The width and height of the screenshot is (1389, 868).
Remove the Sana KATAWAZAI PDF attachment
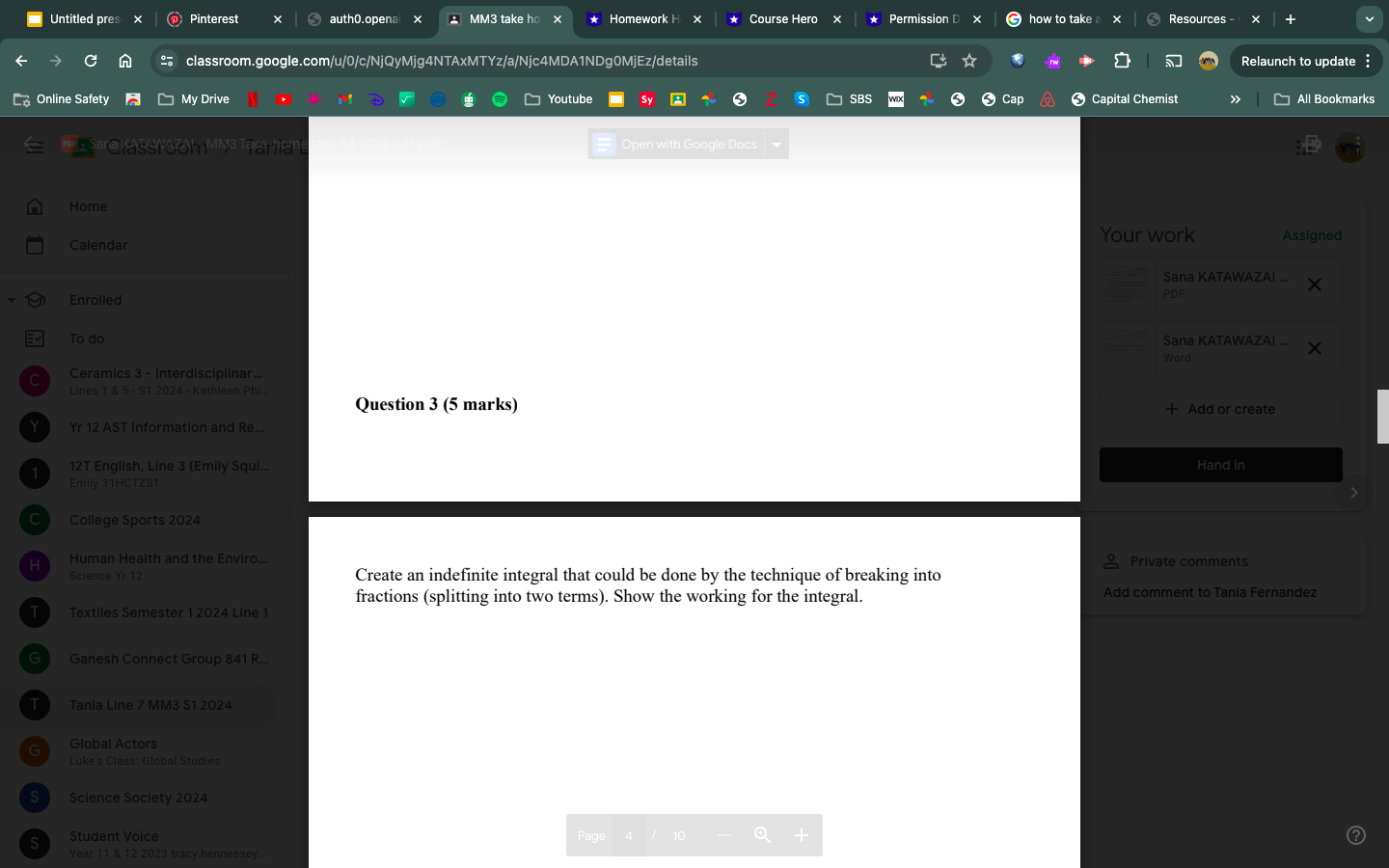1314,284
